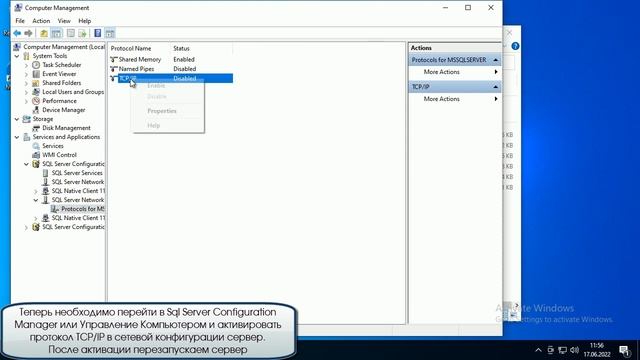The image size is (640, 360).
Task: Expand the Shared Folders node
Action: 26,83
